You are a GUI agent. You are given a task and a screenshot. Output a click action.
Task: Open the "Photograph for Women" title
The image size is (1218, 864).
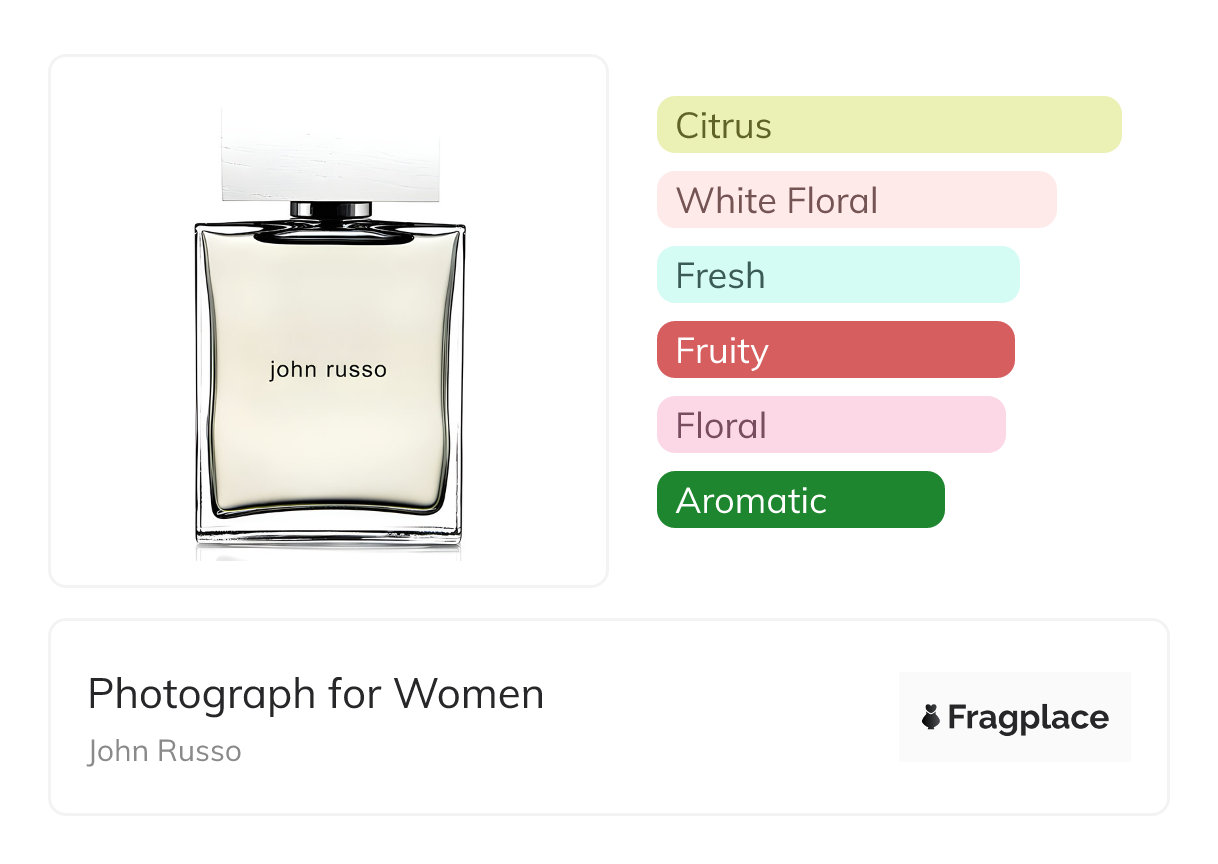point(316,694)
